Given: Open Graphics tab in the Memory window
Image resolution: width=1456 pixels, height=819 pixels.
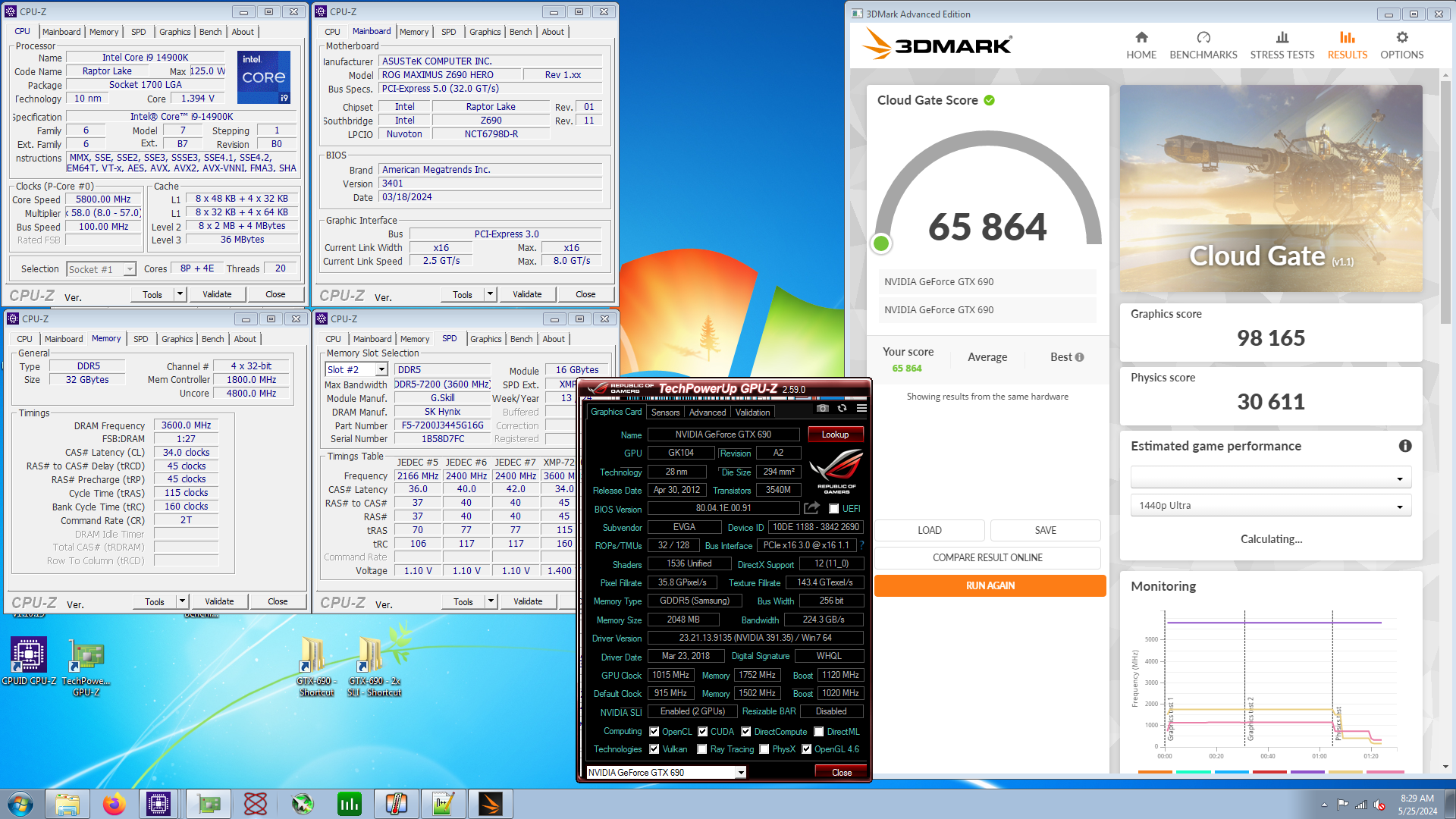Looking at the screenshot, I should (x=177, y=339).
